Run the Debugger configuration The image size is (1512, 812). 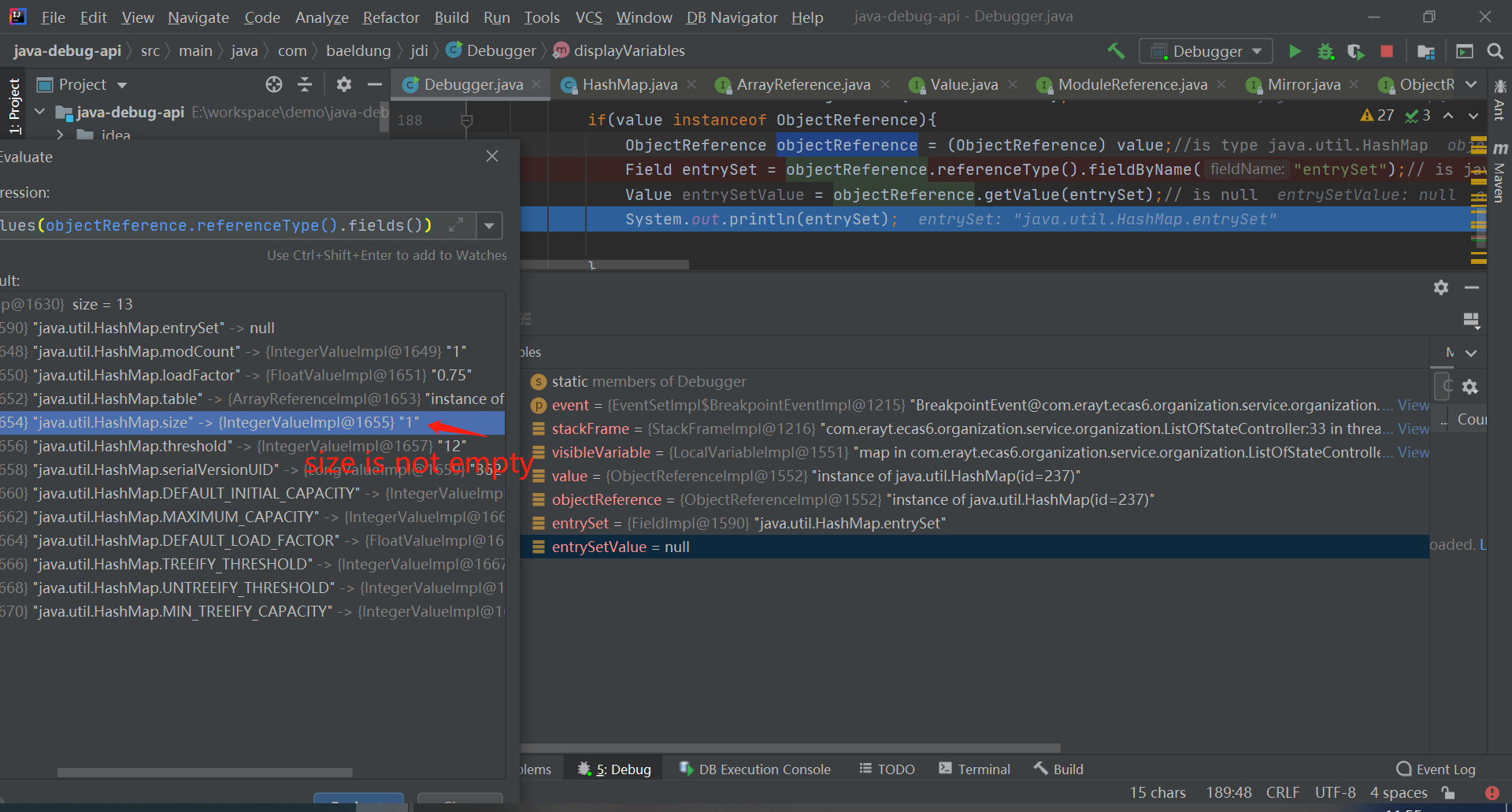point(1295,51)
